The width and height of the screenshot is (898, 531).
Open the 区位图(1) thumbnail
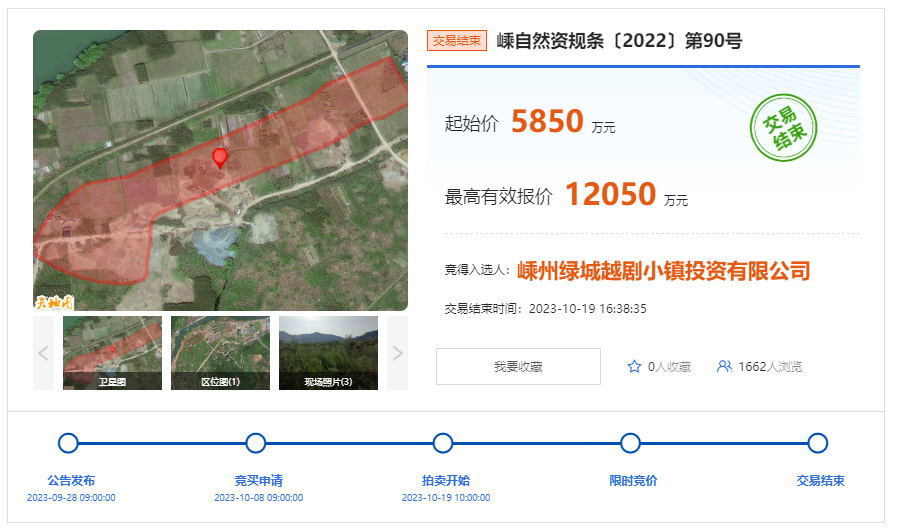[220, 353]
